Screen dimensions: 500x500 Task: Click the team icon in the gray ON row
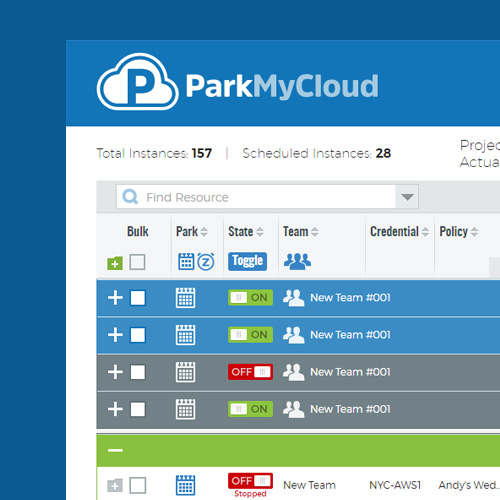(293, 409)
